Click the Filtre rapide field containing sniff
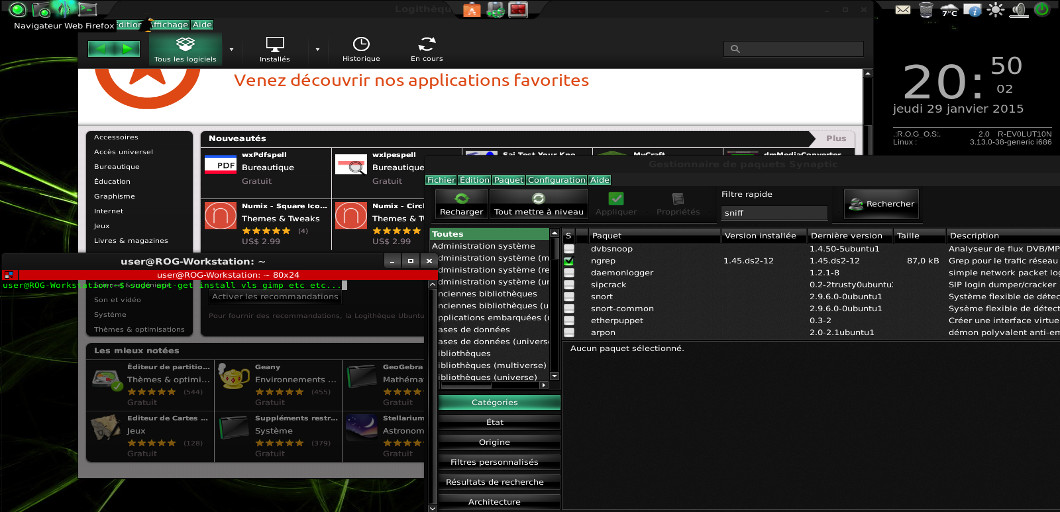Viewport: 1060px width, 512px height. (774, 212)
